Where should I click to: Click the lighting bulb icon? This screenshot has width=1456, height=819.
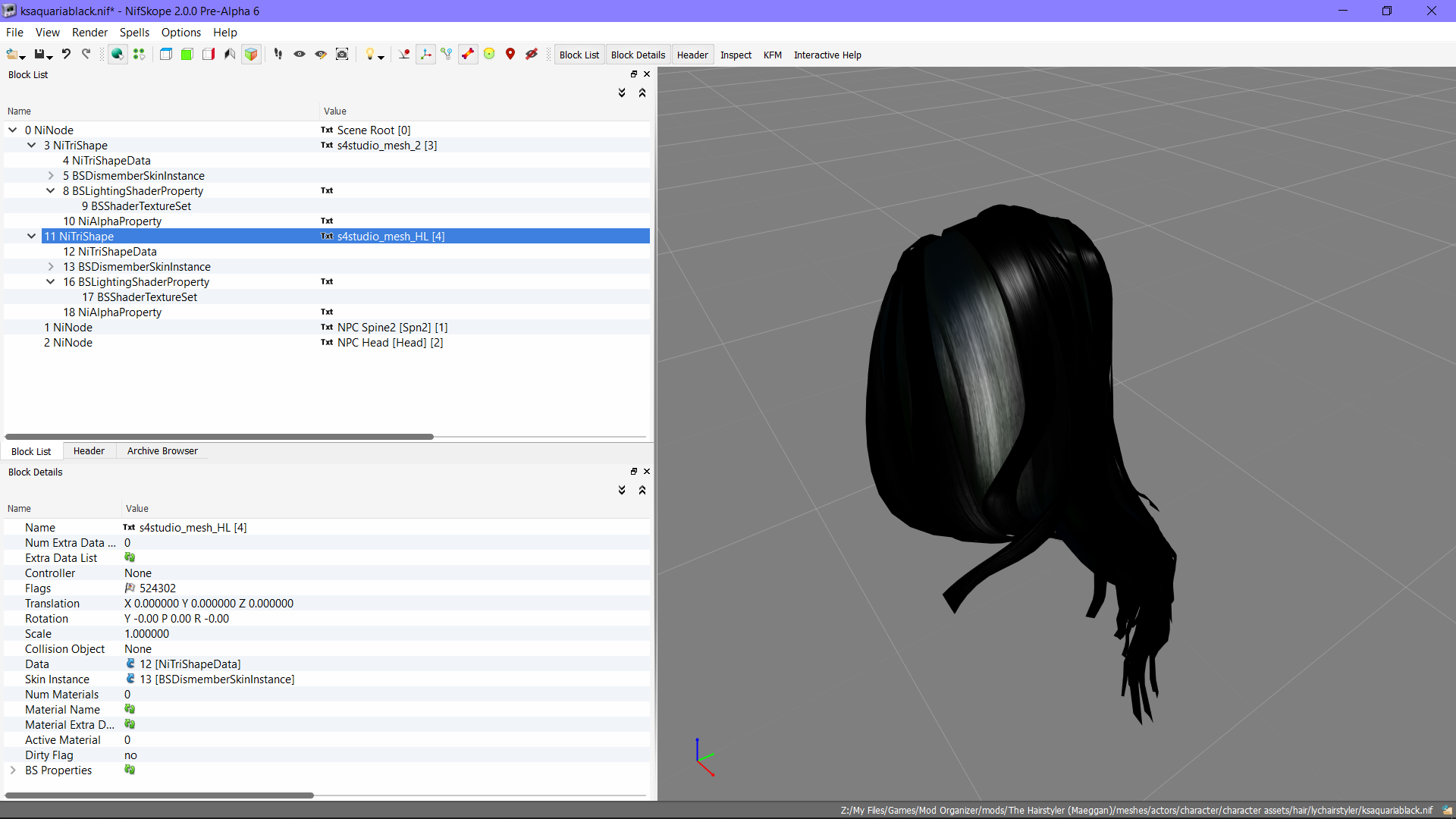(x=370, y=54)
